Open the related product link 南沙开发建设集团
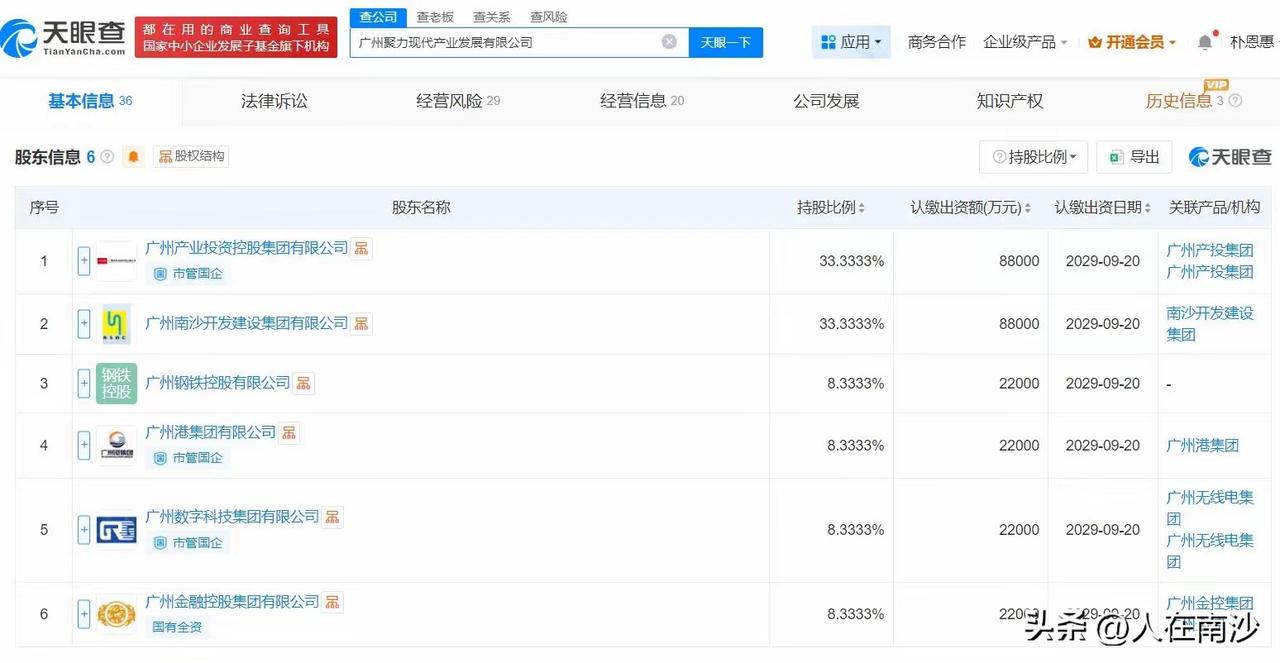This screenshot has height=663, width=1280. 1210,324
